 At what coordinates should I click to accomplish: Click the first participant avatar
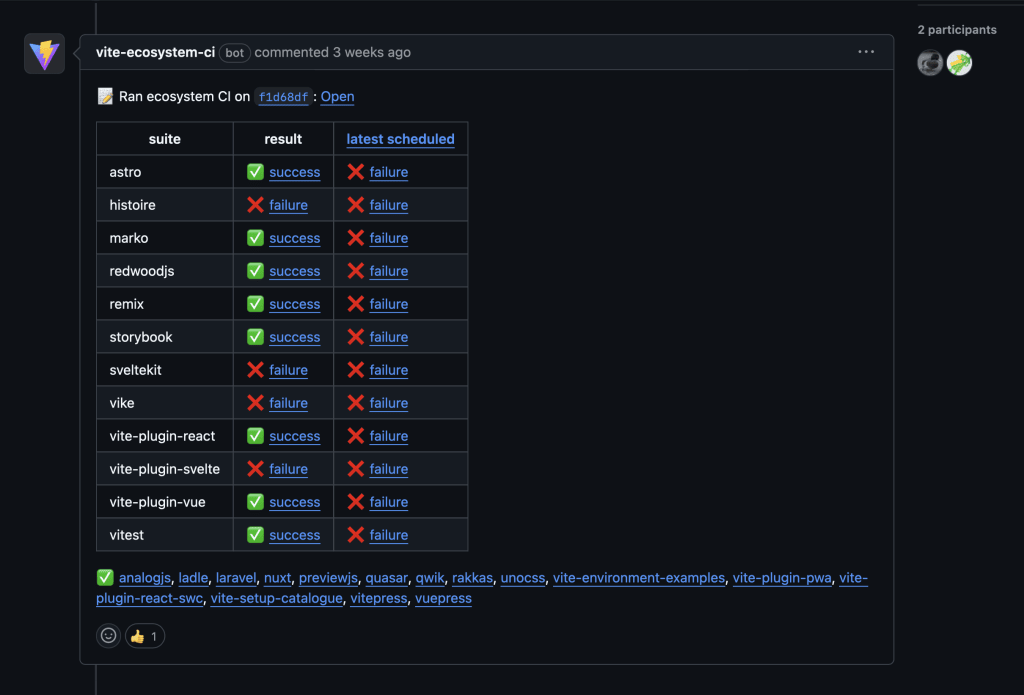(x=929, y=62)
